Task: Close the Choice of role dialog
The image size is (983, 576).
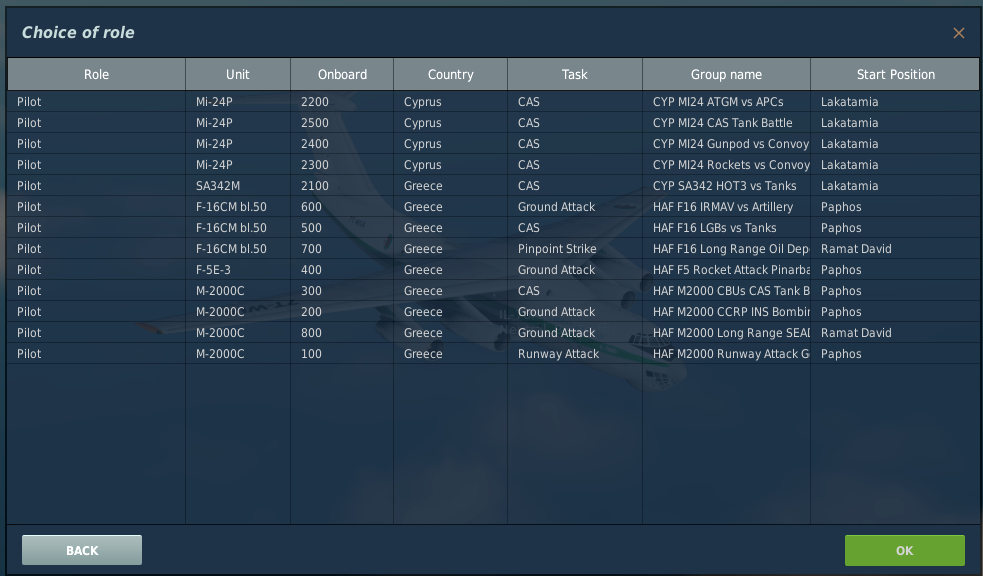Action: [958, 33]
